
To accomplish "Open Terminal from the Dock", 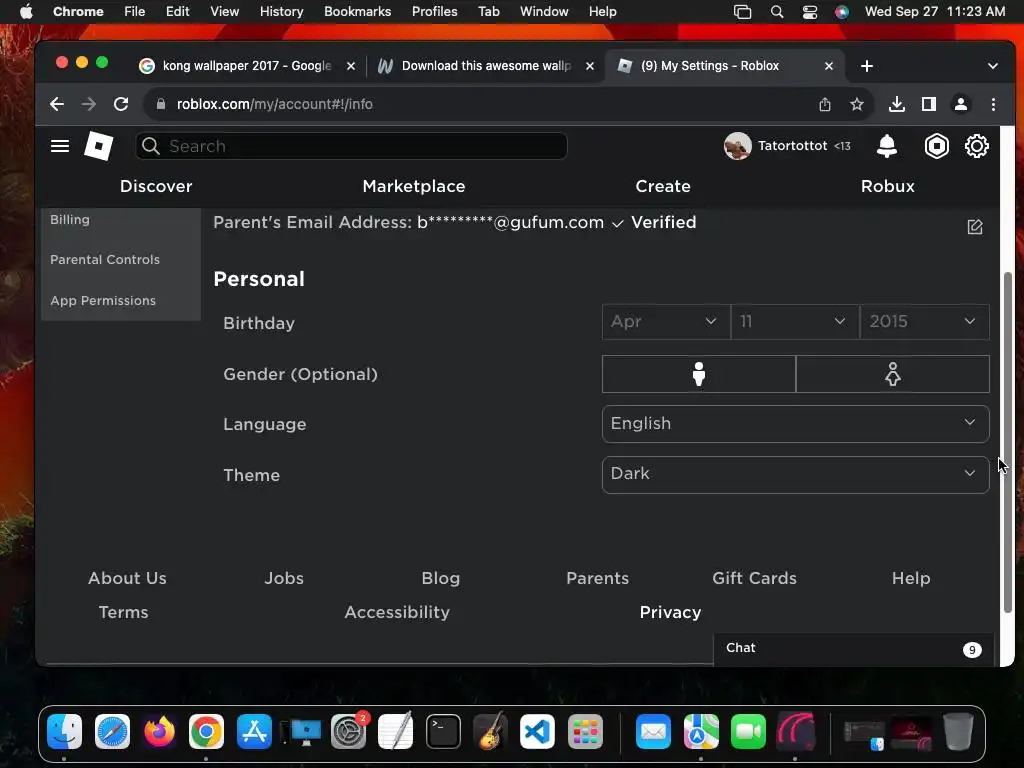I will [443, 731].
